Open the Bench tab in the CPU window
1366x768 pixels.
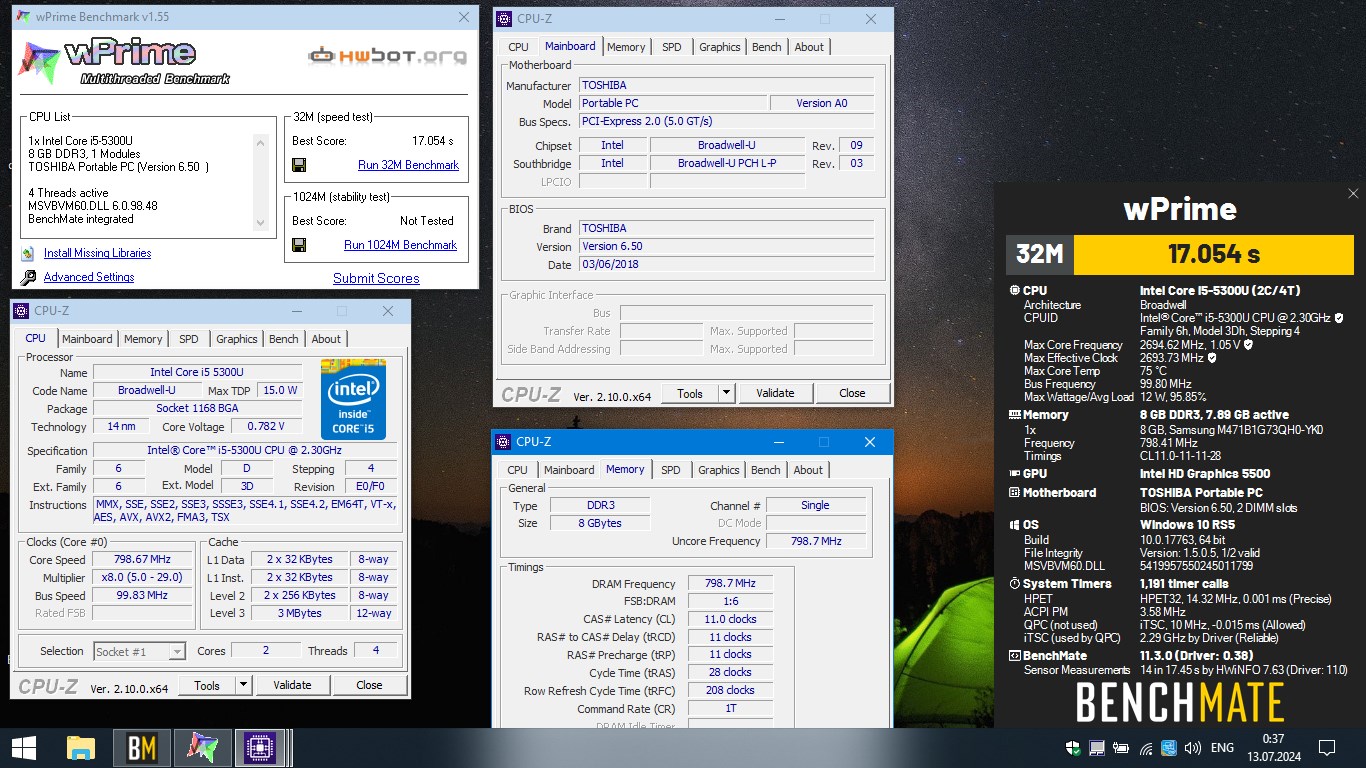coord(284,339)
